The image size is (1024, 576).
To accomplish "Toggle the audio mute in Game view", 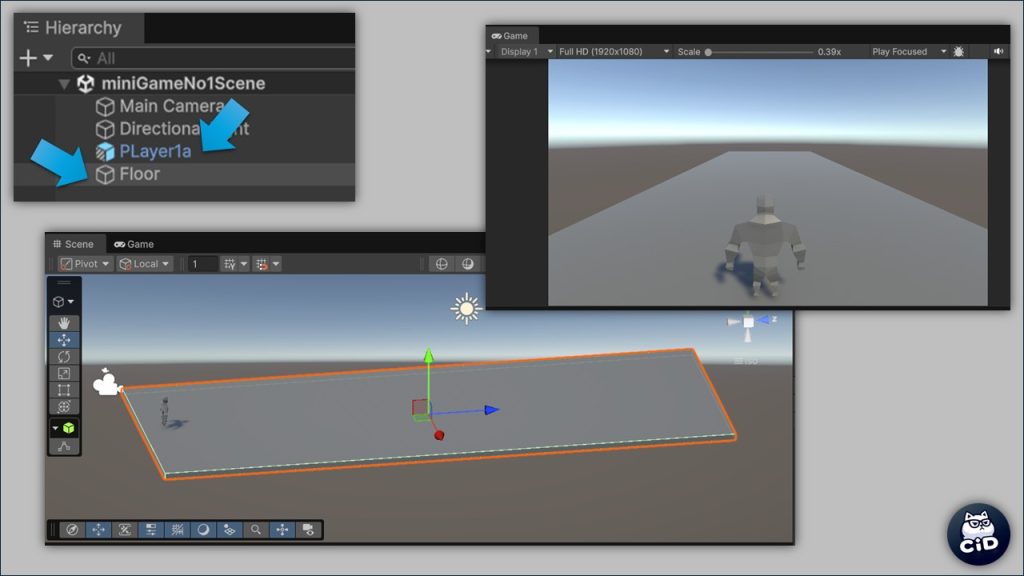I will tap(998, 51).
